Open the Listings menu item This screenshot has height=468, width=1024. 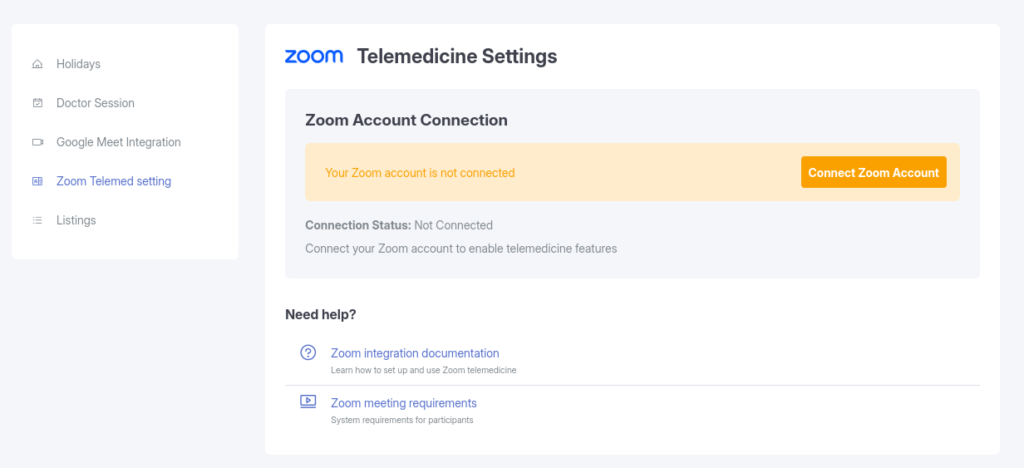click(76, 220)
